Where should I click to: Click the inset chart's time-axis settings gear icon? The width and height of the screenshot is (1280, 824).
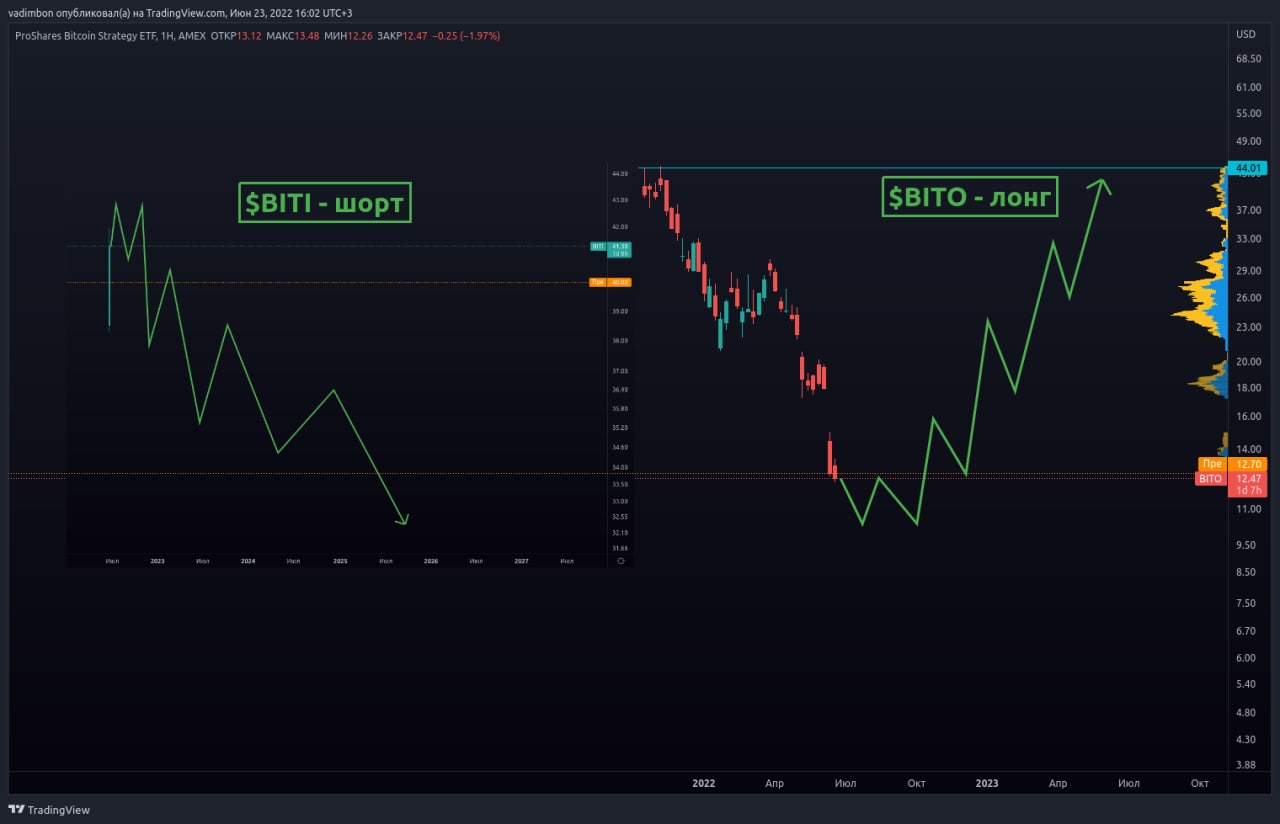click(x=621, y=561)
